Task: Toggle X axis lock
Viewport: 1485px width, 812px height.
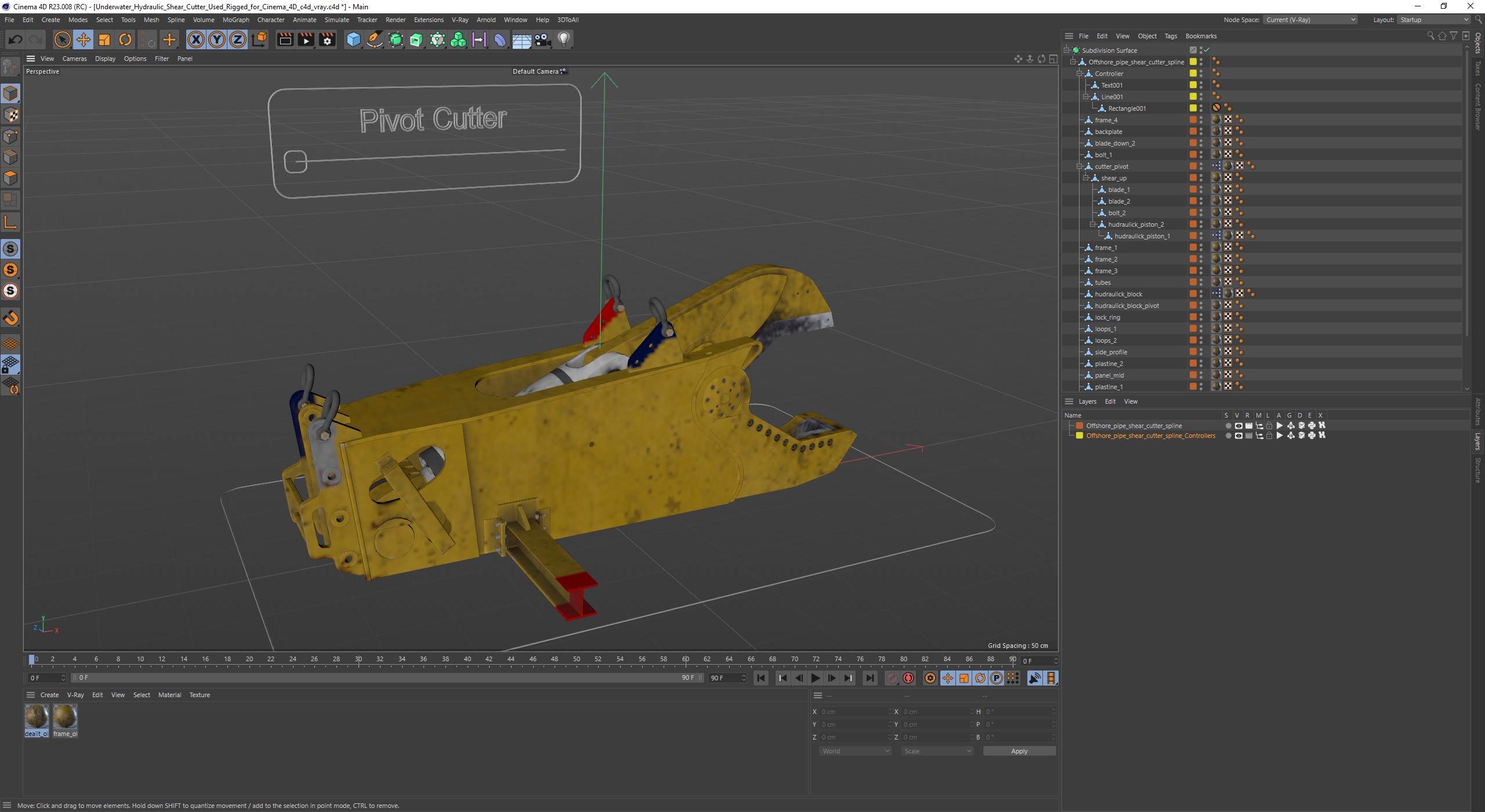Action: tap(196, 39)
